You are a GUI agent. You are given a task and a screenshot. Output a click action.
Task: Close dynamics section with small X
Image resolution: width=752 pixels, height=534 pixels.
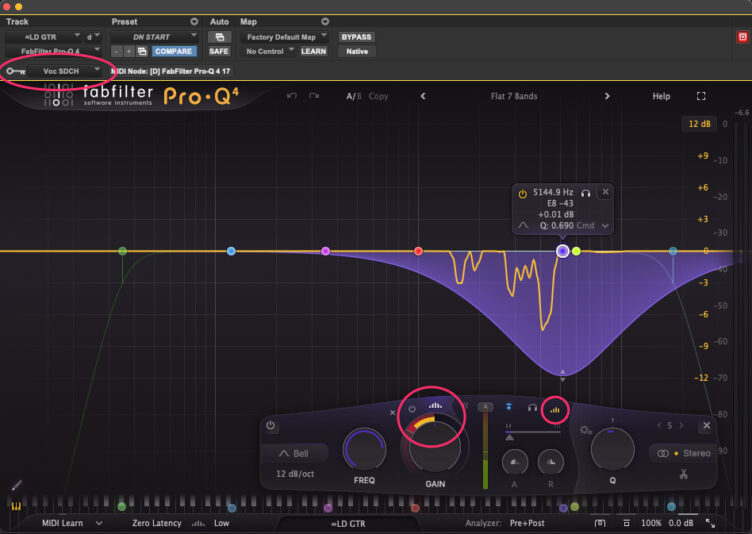click(x=393, y=412)
